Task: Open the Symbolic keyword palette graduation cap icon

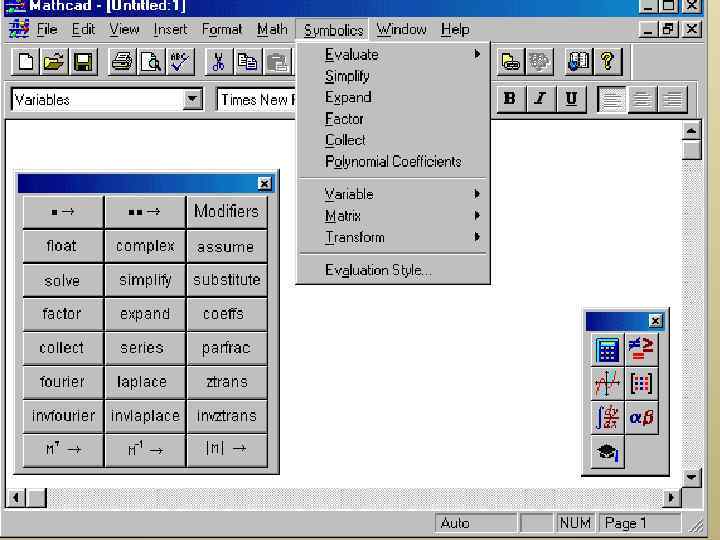Action: pyautogui.click(x=608, y=452)
